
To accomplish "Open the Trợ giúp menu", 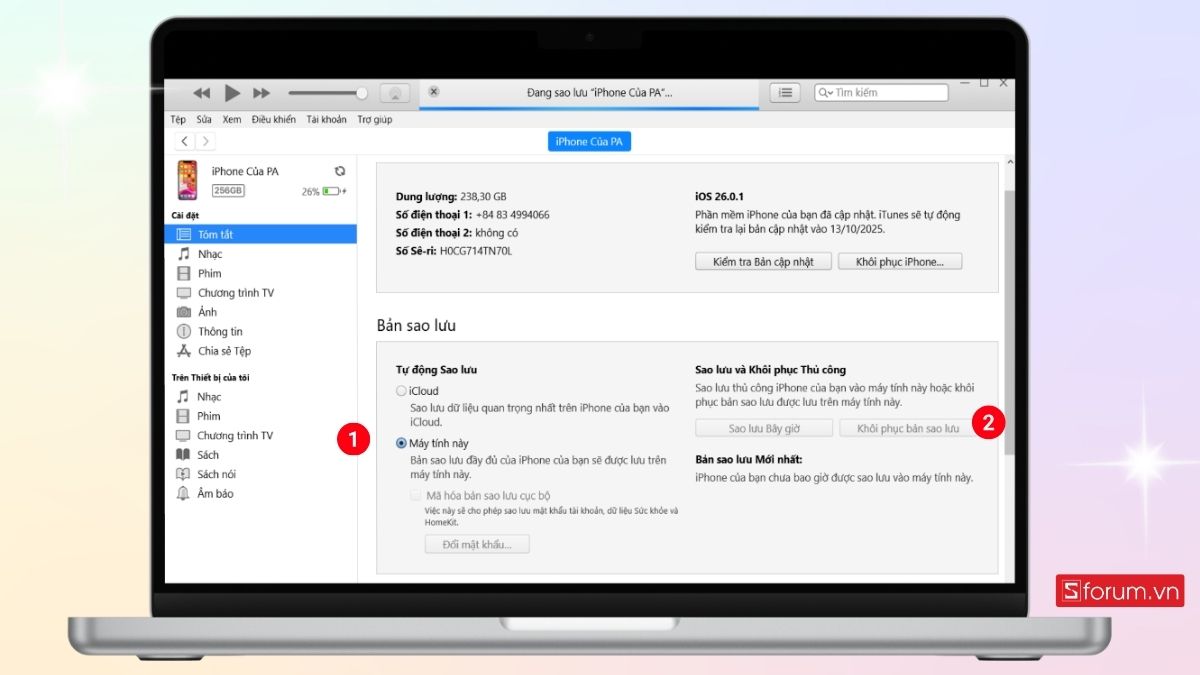I will [375, 119].
